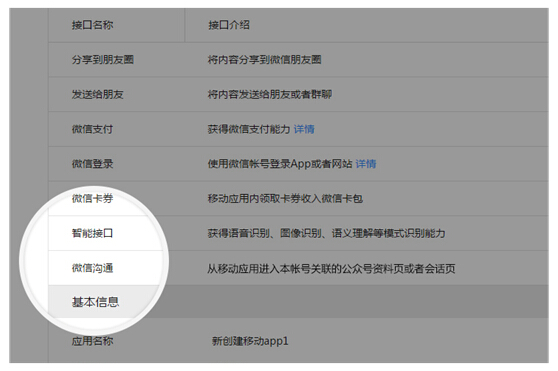Viewport: 558px width, 371px height.
Task: Select 微信卡券 in the interface list
Action: click(x=92, y=198)
